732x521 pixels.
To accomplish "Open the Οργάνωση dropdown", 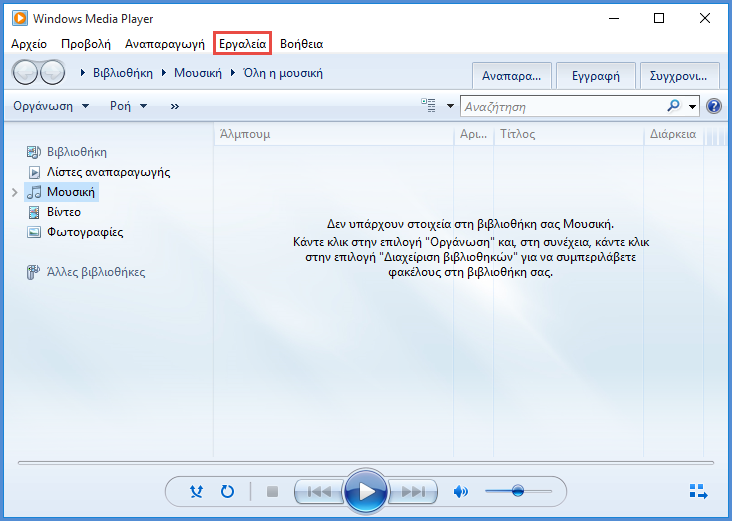I will (51, 106).
